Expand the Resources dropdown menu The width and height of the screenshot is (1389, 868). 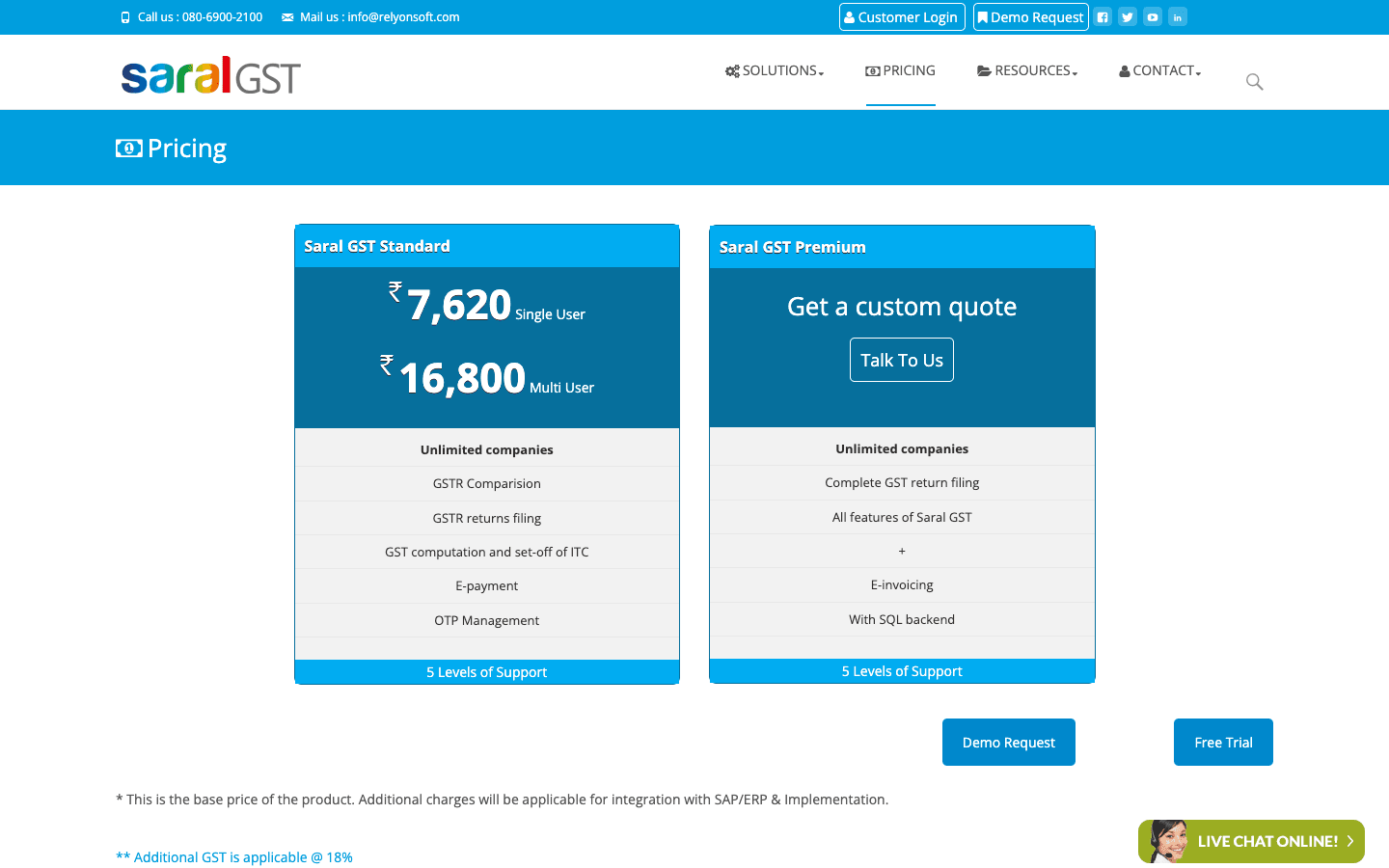pos(1027,71)
